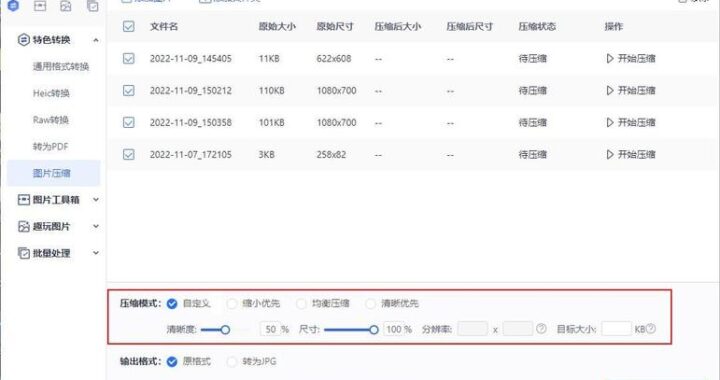Click the 尺寸 slider handle

(x=374, y=330)
